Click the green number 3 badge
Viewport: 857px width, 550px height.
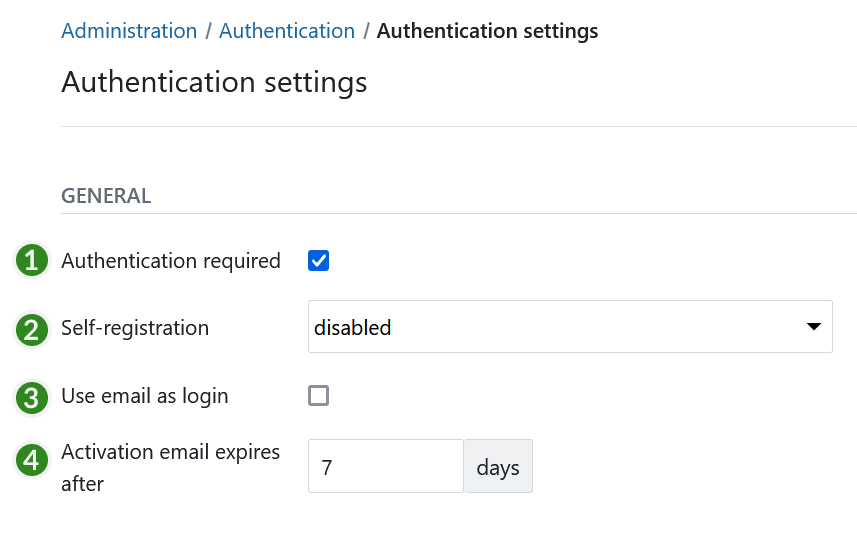click(32, 397)
